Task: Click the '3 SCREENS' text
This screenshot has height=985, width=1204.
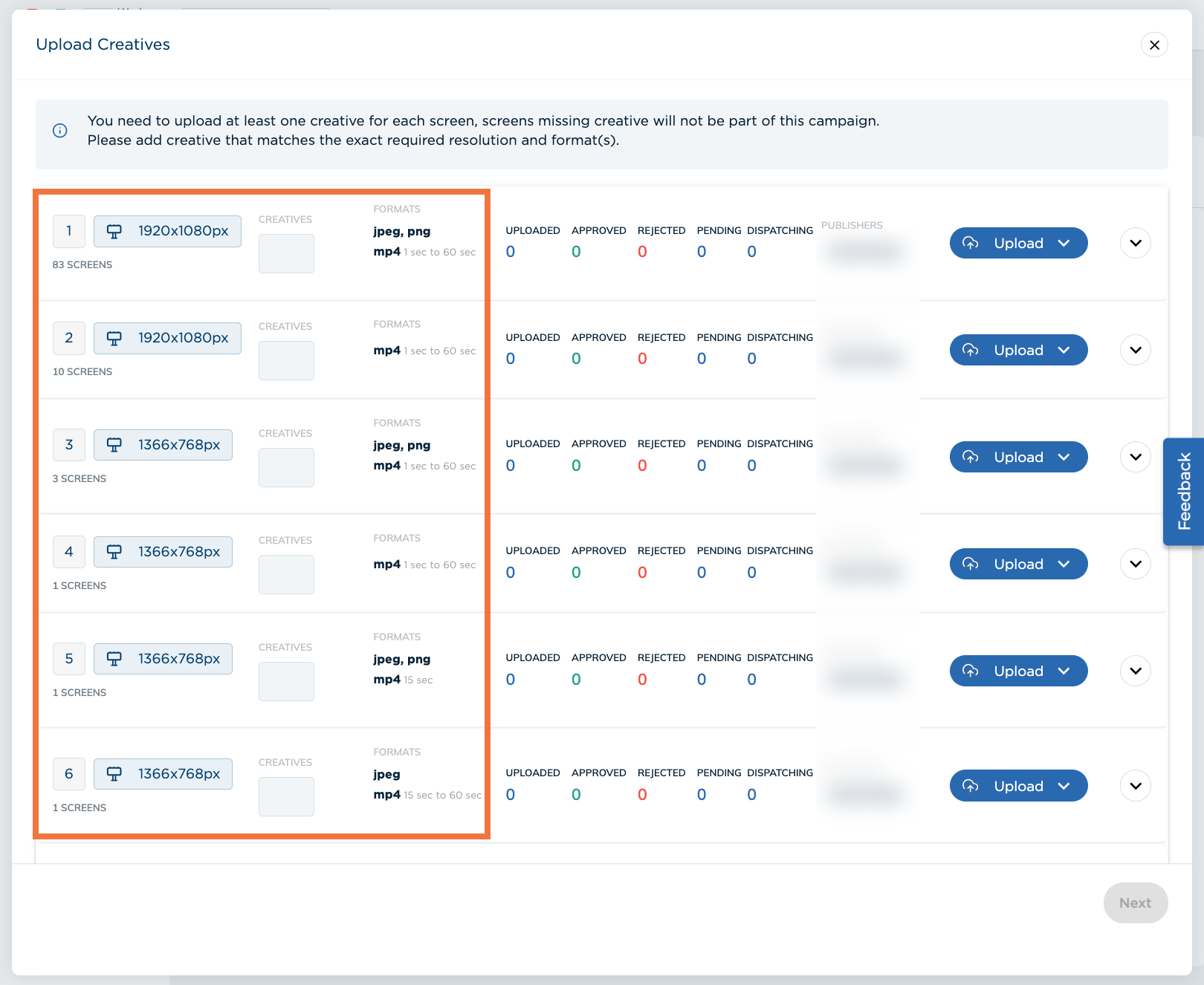Action: [80, 478]
